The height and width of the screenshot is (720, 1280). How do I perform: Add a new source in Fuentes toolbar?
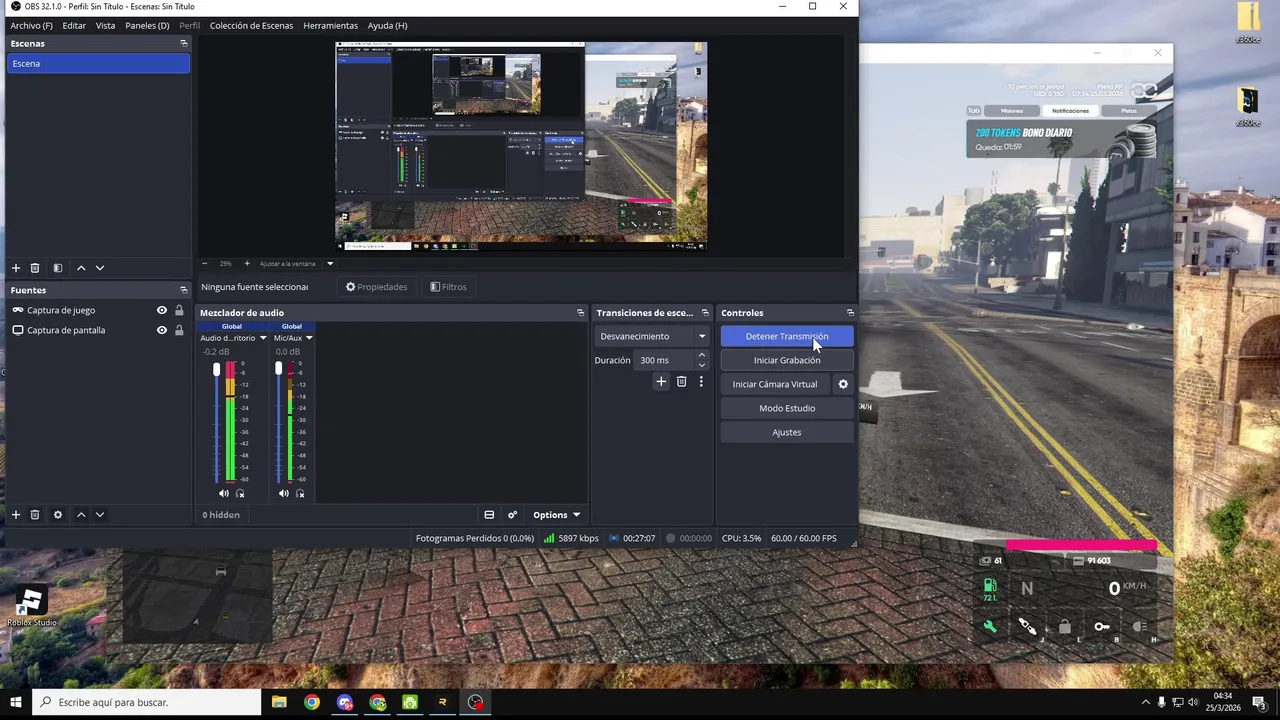(x=16, y=515)
